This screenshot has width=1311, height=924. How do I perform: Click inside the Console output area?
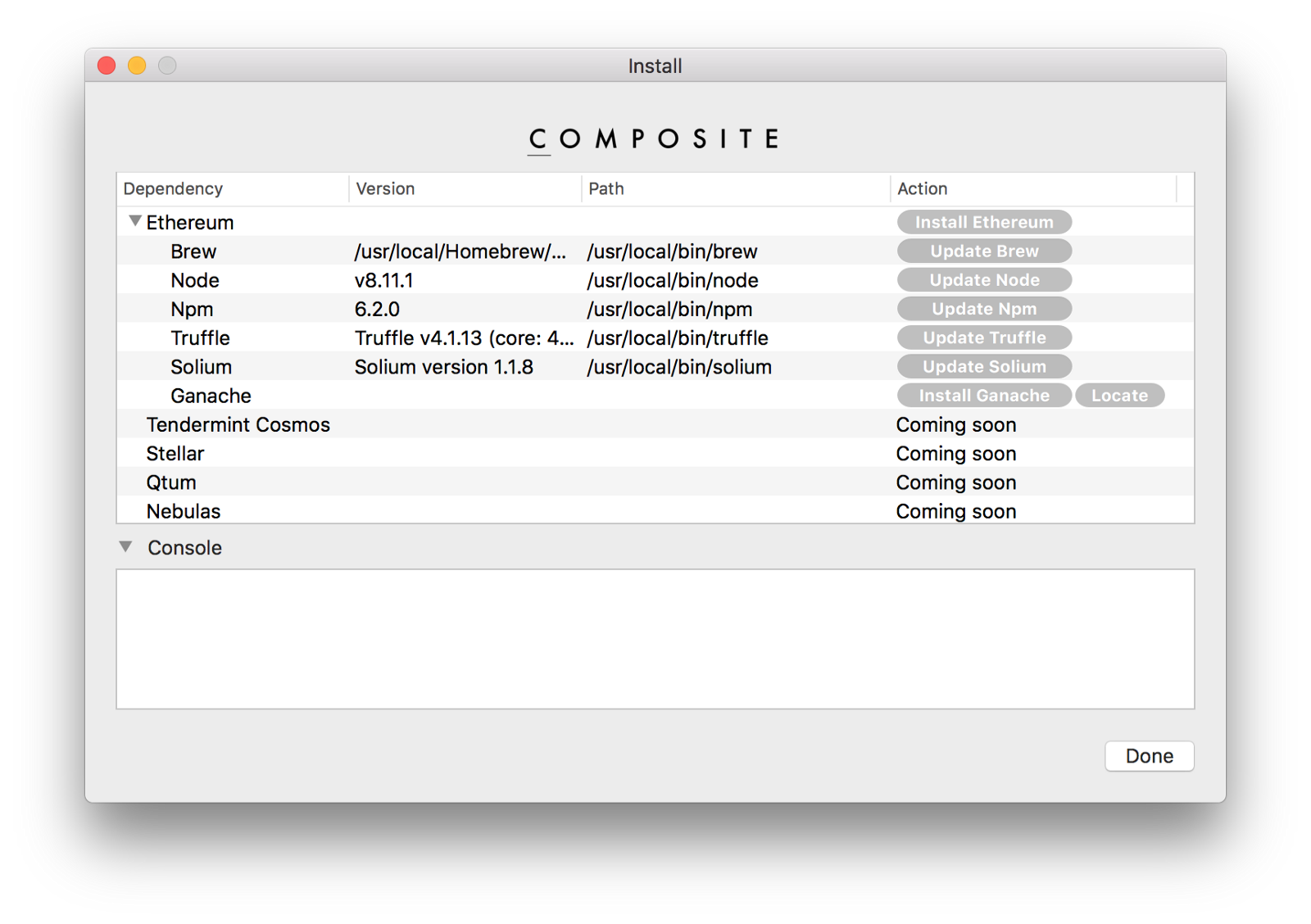(655, 639)
